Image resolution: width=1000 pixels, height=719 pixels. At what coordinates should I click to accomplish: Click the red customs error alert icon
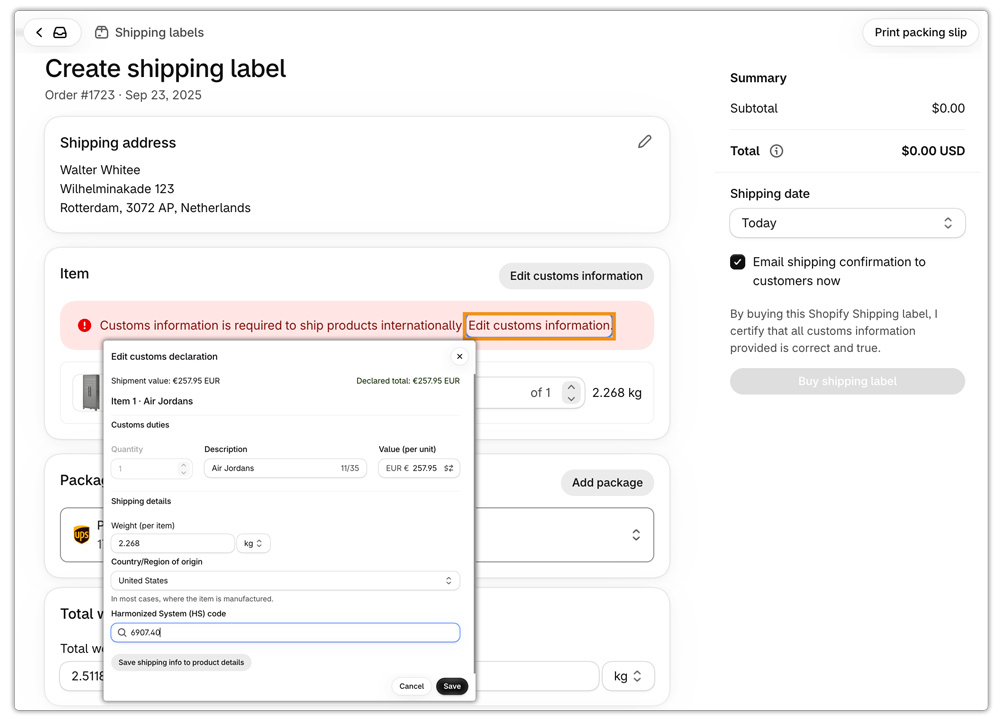84,325
